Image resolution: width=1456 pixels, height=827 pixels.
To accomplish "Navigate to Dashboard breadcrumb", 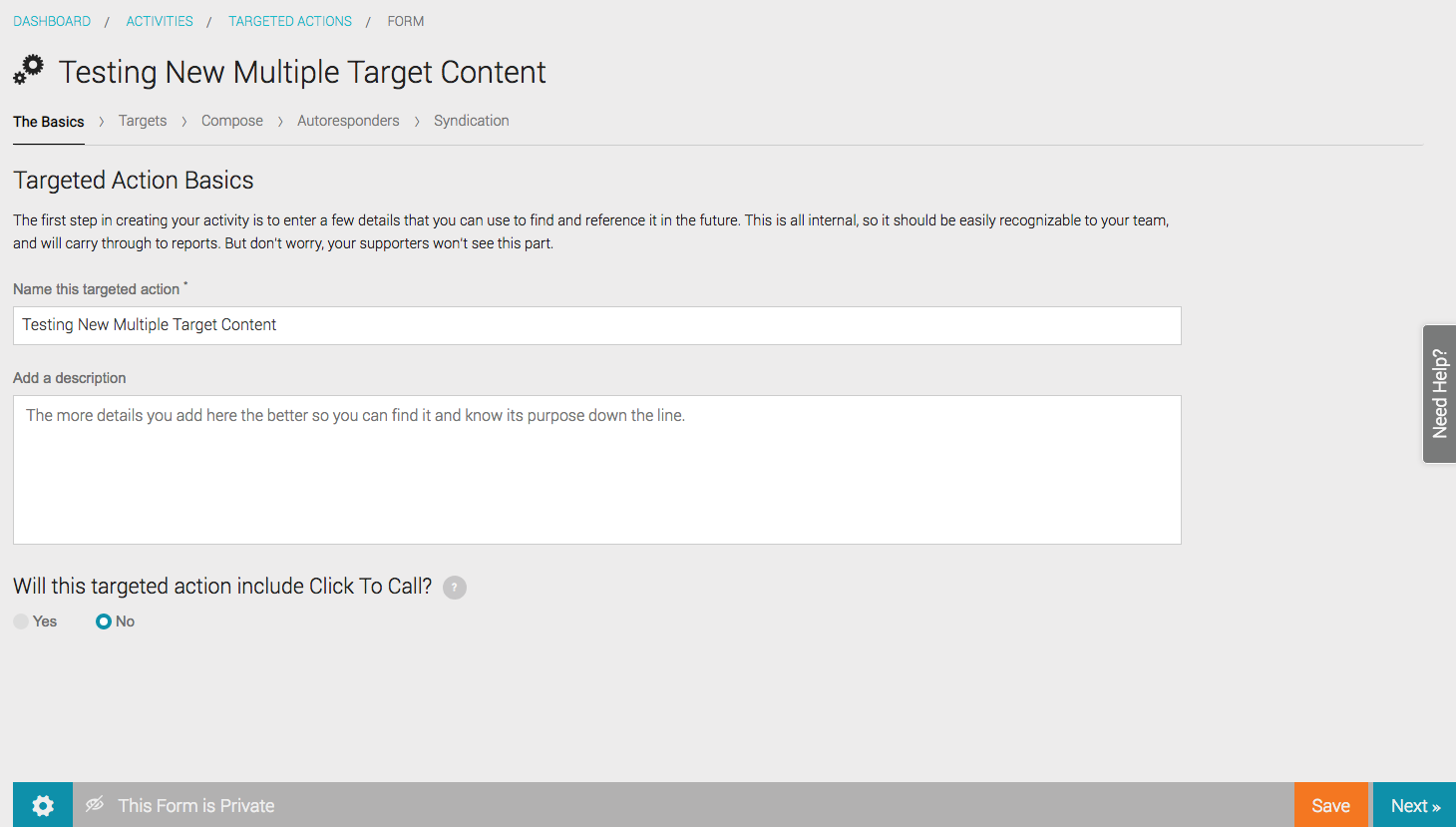I will point(52,21).
